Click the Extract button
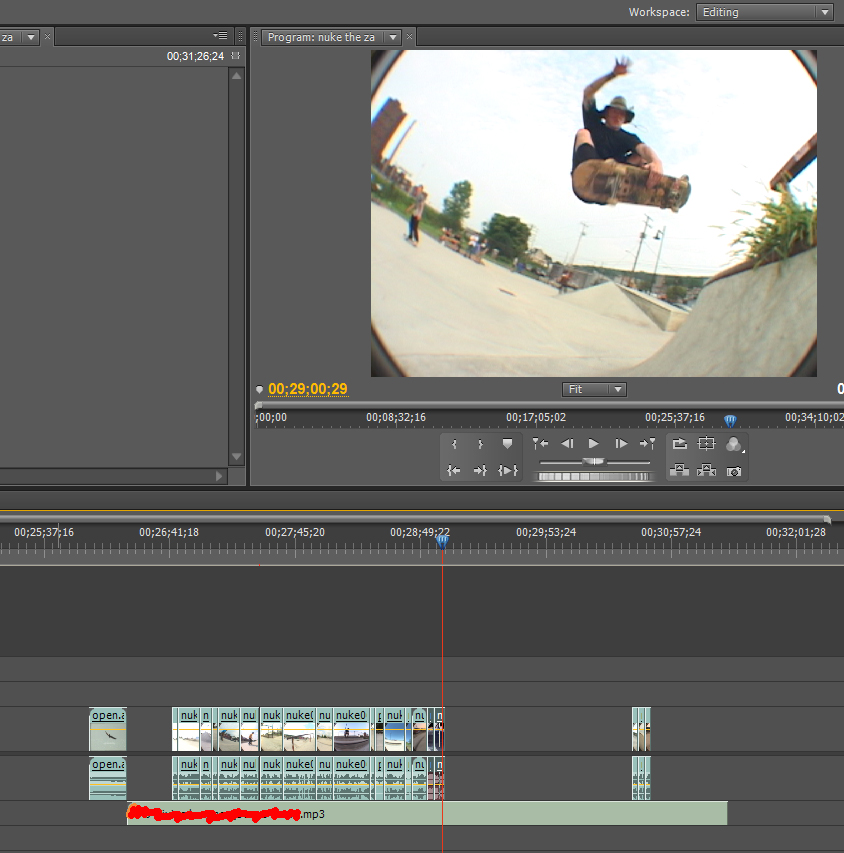 coord(707,470)
